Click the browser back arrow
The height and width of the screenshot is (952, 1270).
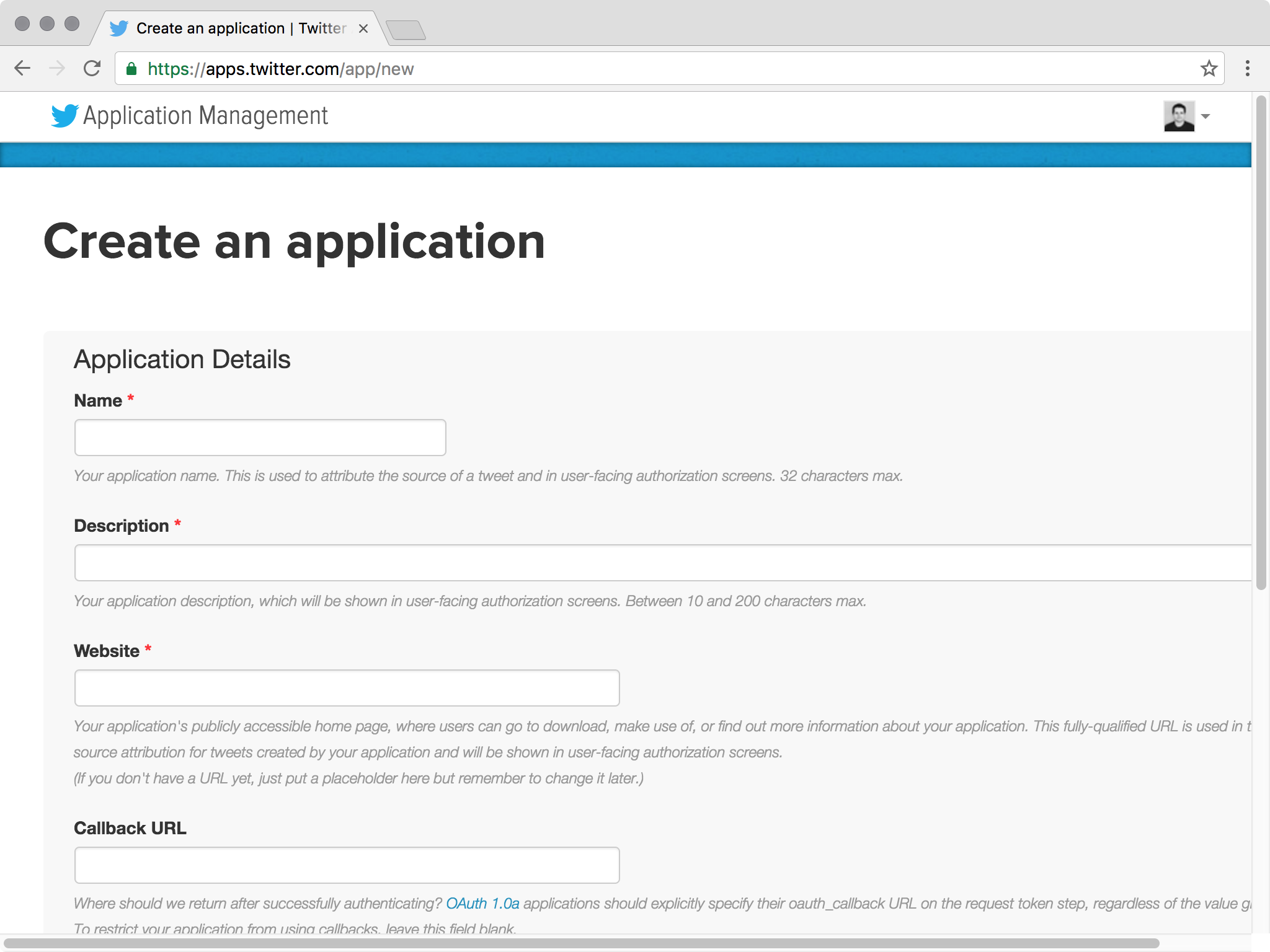(22, 68)
